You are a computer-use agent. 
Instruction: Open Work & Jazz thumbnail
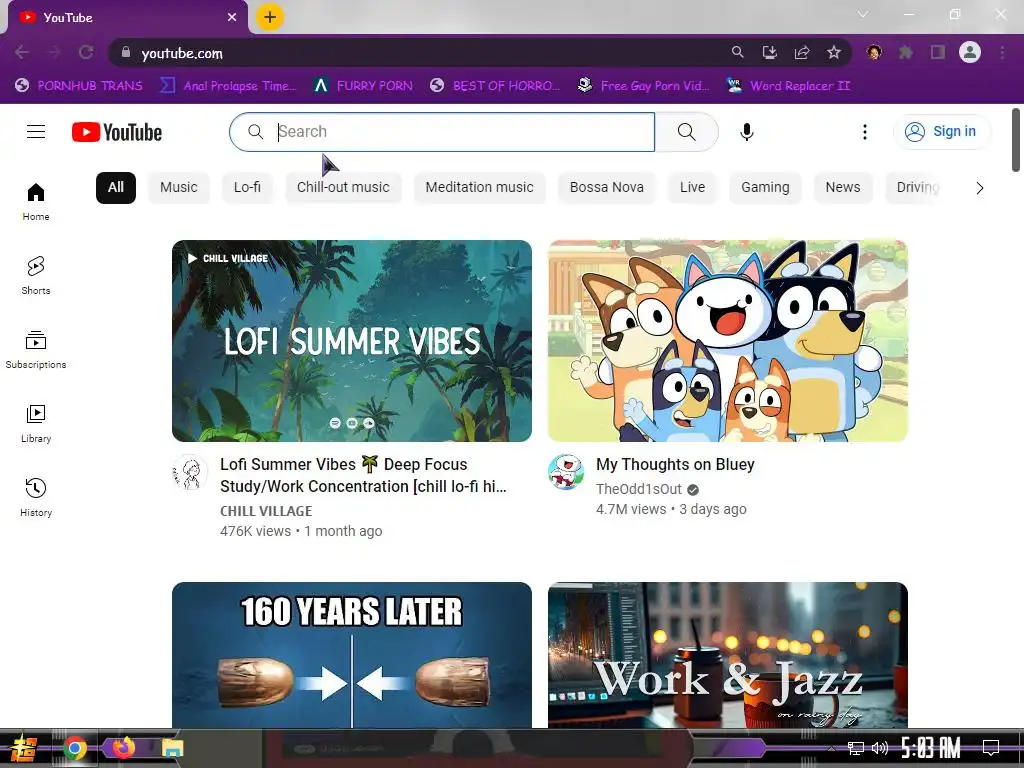728,655
